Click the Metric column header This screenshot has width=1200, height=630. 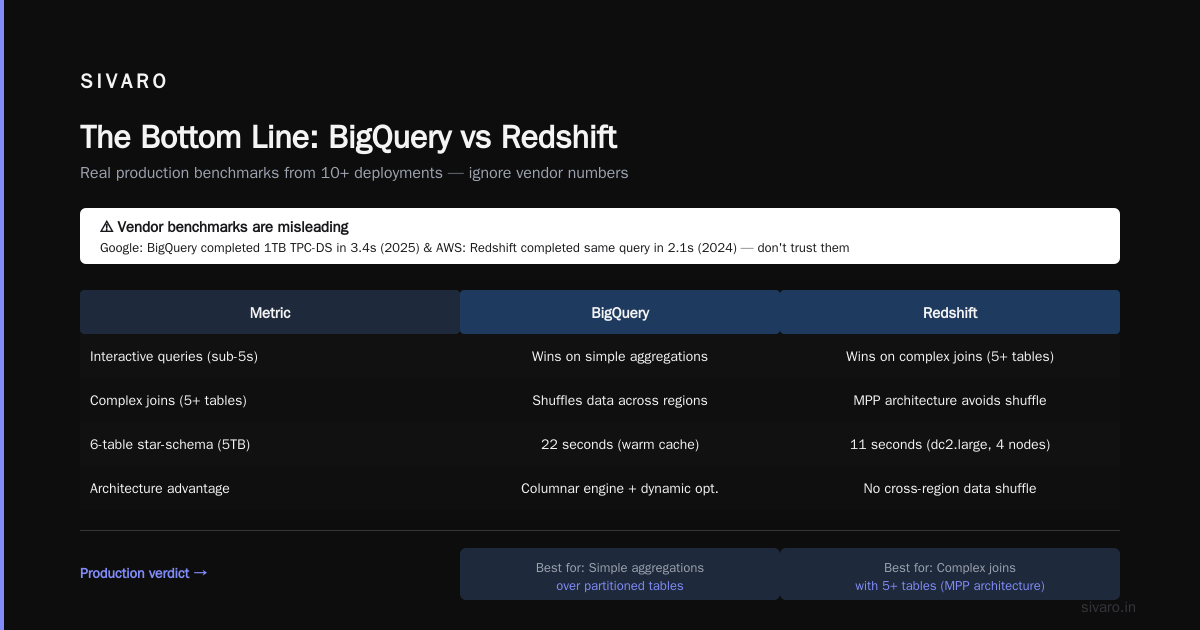coord(270,312)
